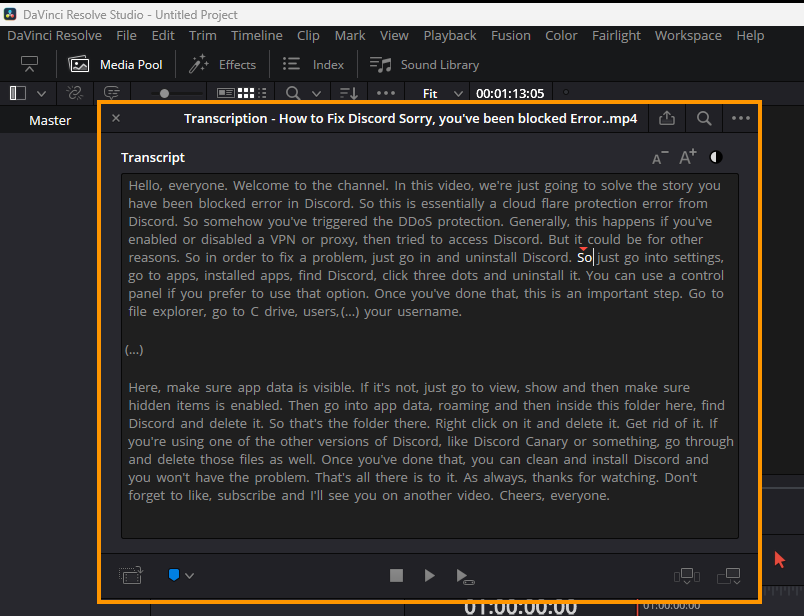This screenshot has height=616, width=804.
Task: Open the sort order icon
Action: point(349,93)
